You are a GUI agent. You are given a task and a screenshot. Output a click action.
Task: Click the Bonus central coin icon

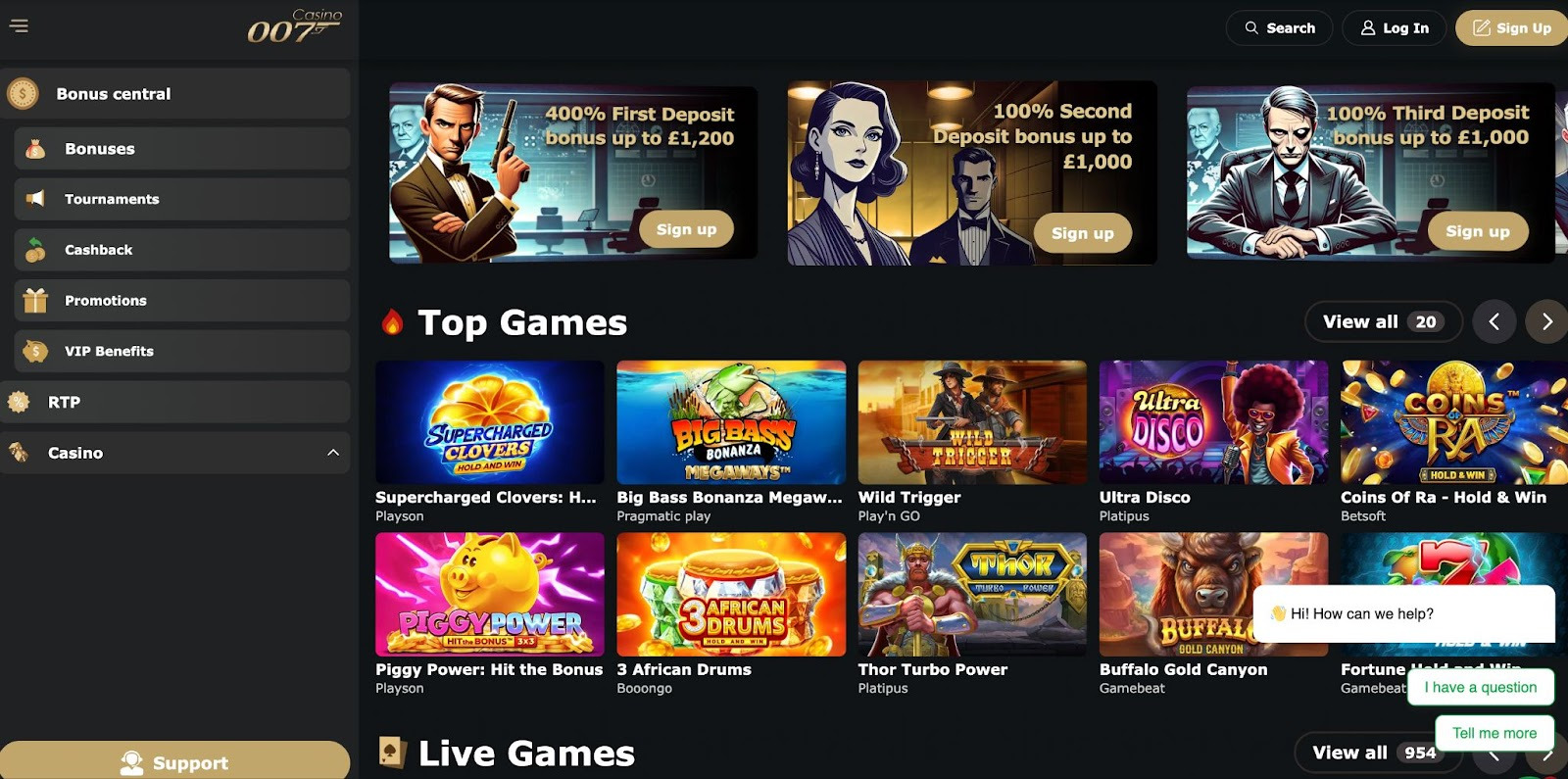(23, 94)
